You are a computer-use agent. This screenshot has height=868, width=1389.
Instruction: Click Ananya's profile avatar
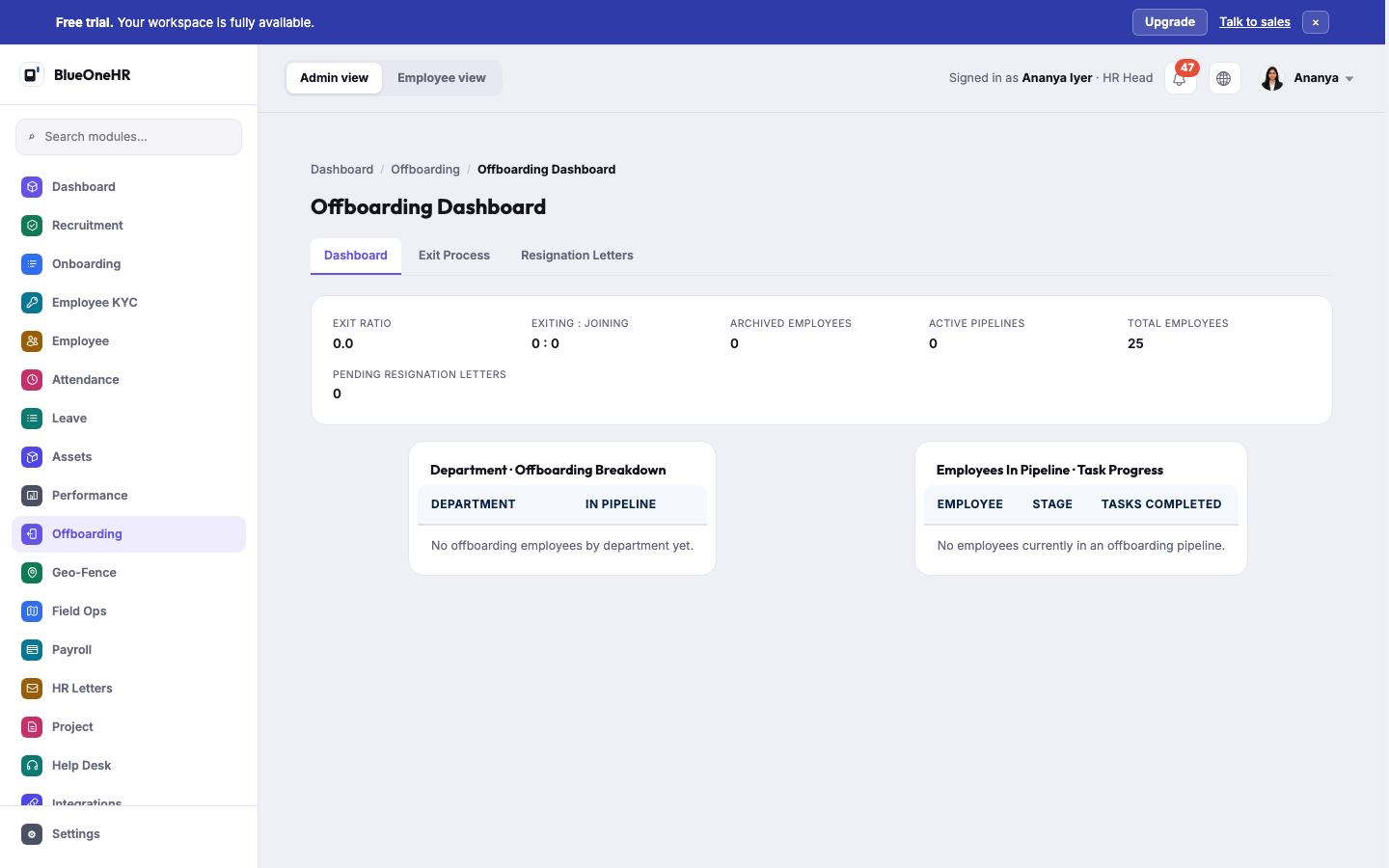1272,78
